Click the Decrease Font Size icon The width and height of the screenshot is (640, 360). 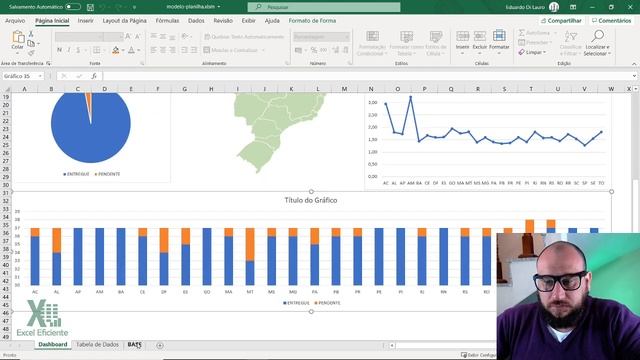click(x=138, y=37)
